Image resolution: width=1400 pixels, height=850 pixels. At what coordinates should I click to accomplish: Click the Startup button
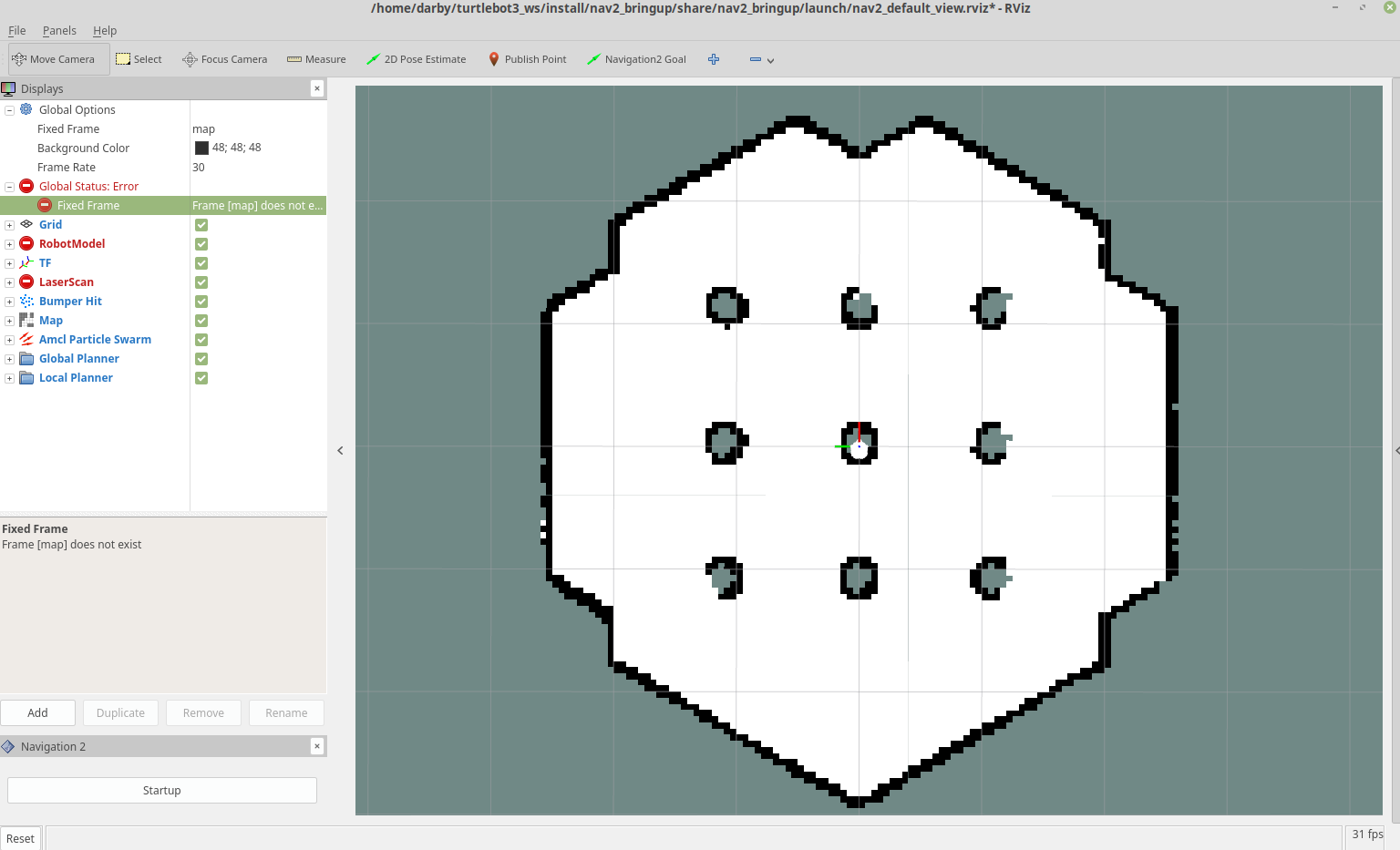(x=161, y=790)
